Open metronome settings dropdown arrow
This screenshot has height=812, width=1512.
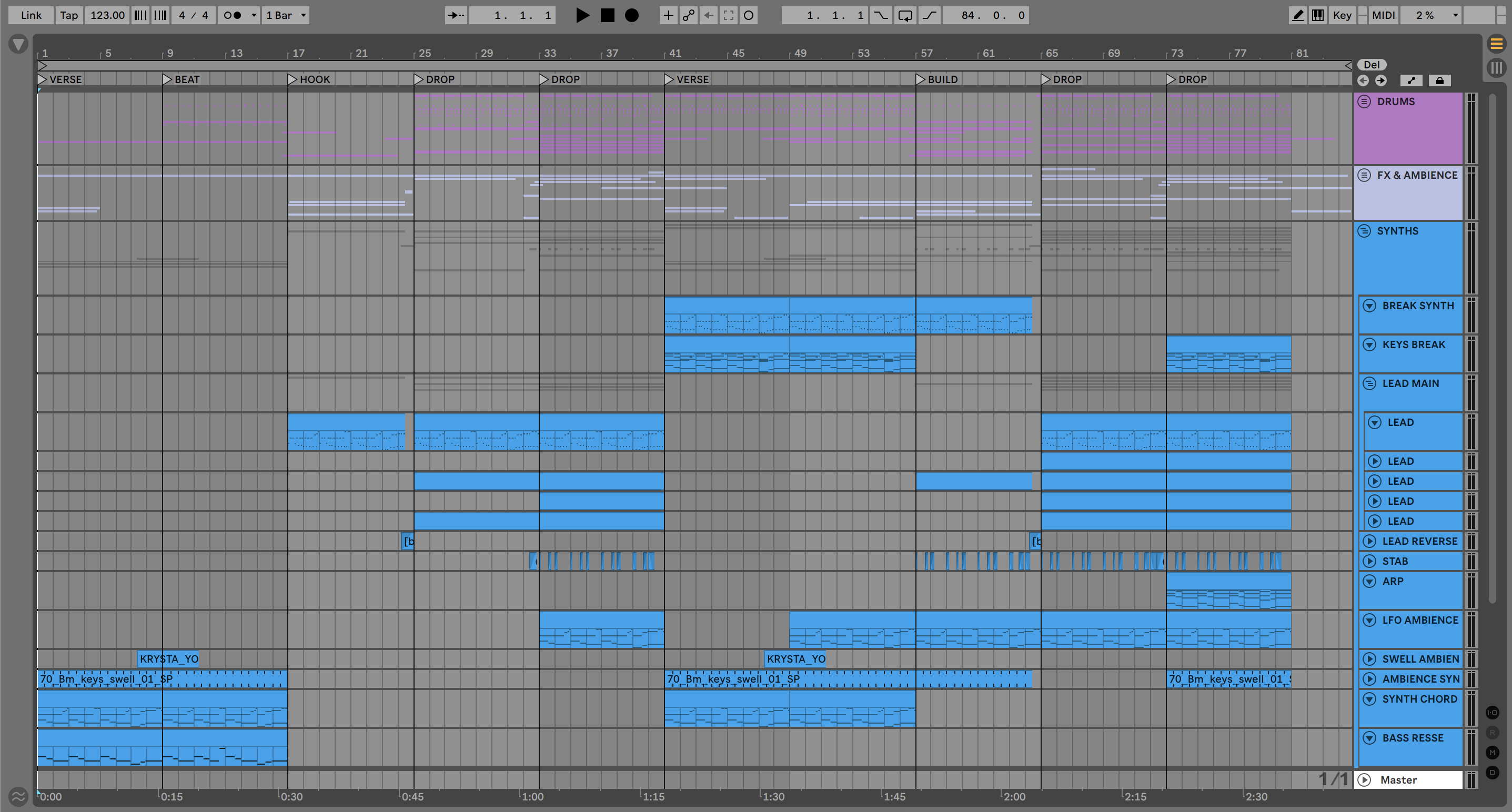click(254, 15)
